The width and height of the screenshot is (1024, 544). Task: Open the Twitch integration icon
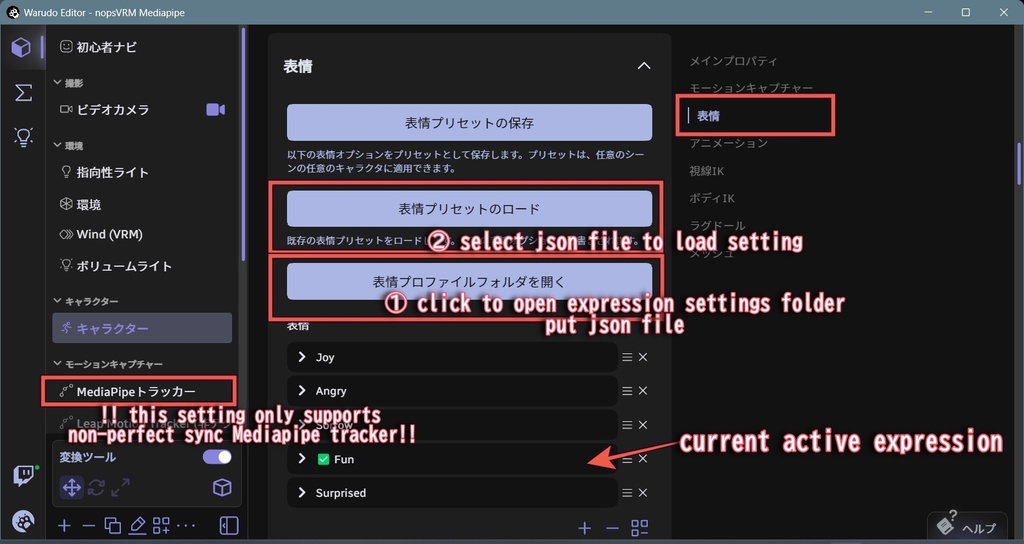[24, 475]
